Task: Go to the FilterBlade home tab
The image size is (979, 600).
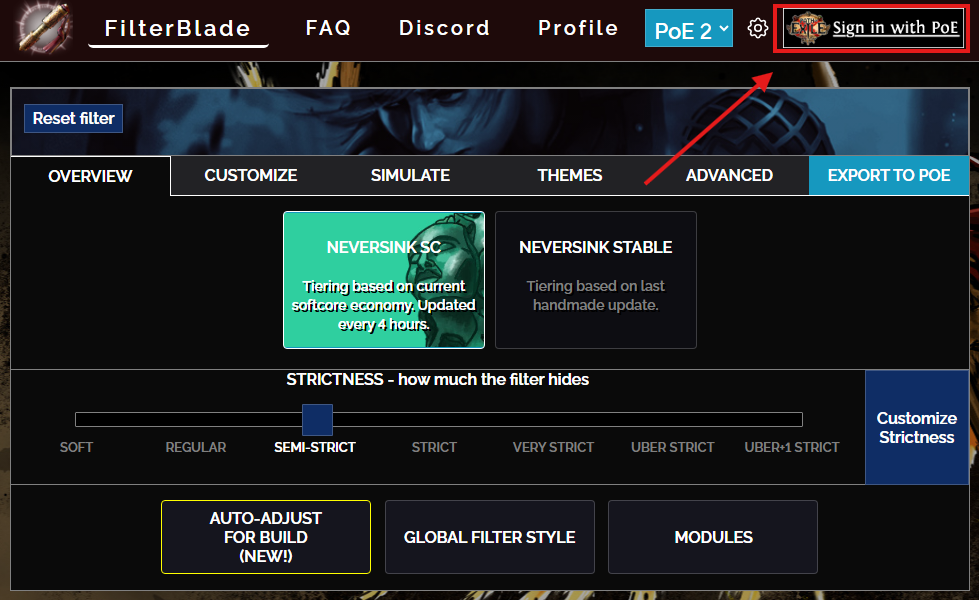Action: tap(178, 28)
